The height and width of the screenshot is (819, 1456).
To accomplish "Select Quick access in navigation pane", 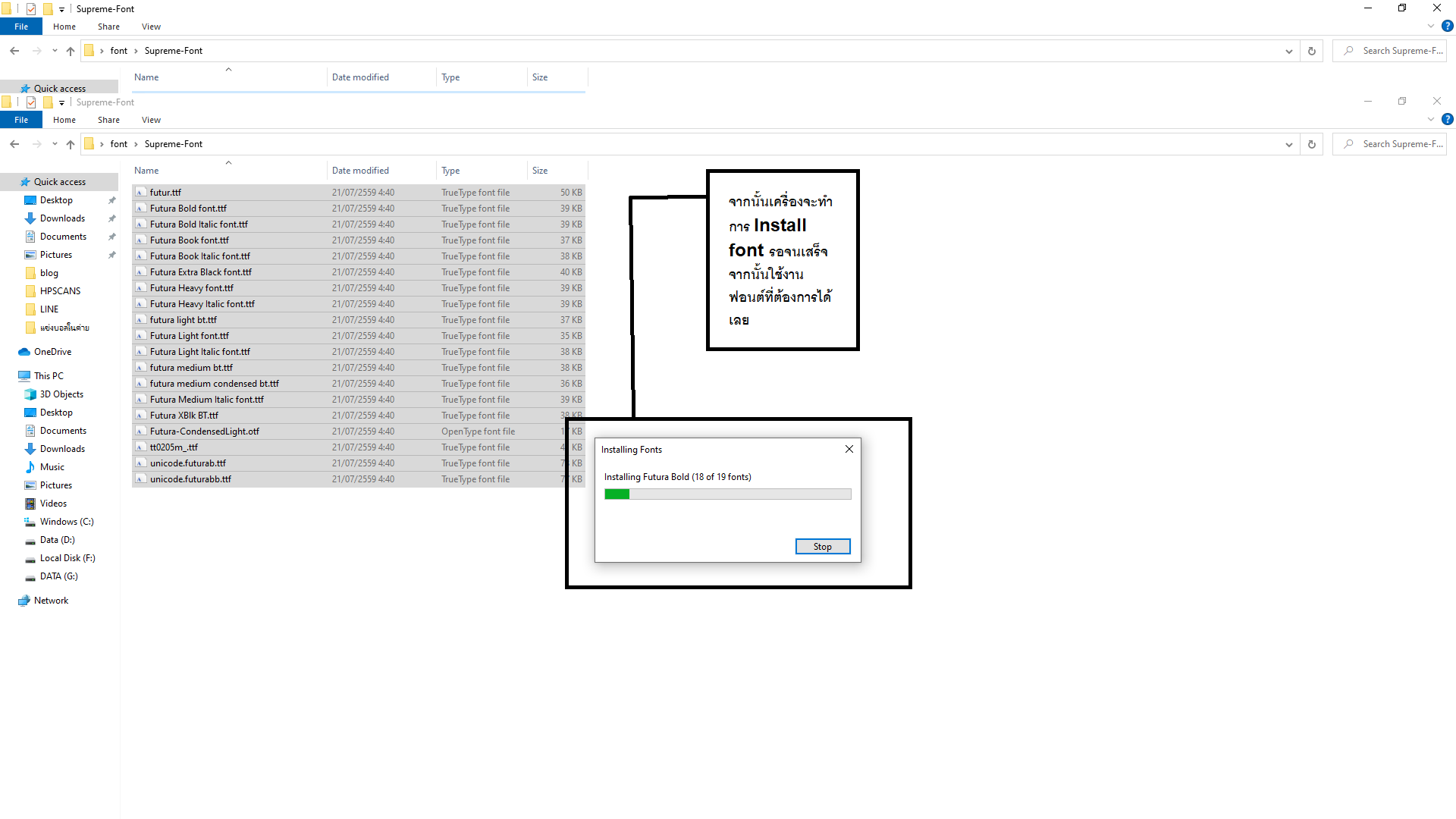I will point(59,182).
